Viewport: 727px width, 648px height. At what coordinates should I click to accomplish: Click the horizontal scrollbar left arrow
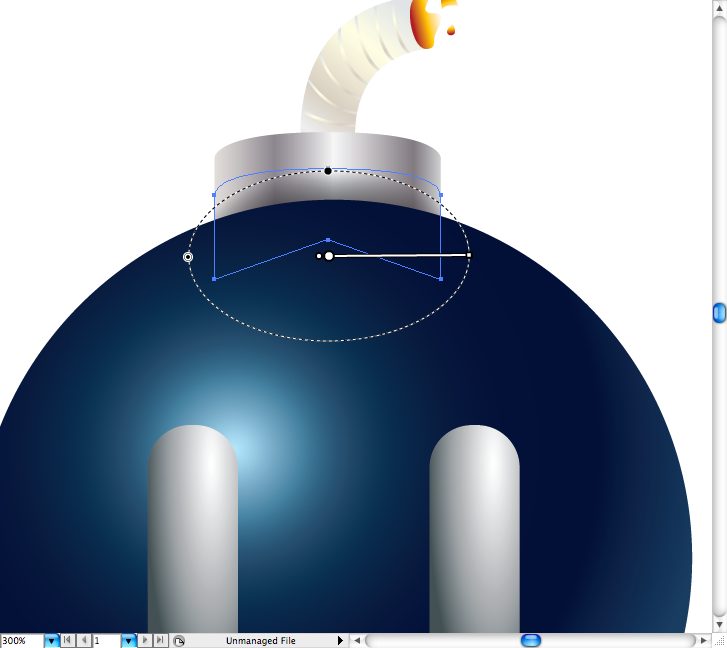[x=356, y=640]
